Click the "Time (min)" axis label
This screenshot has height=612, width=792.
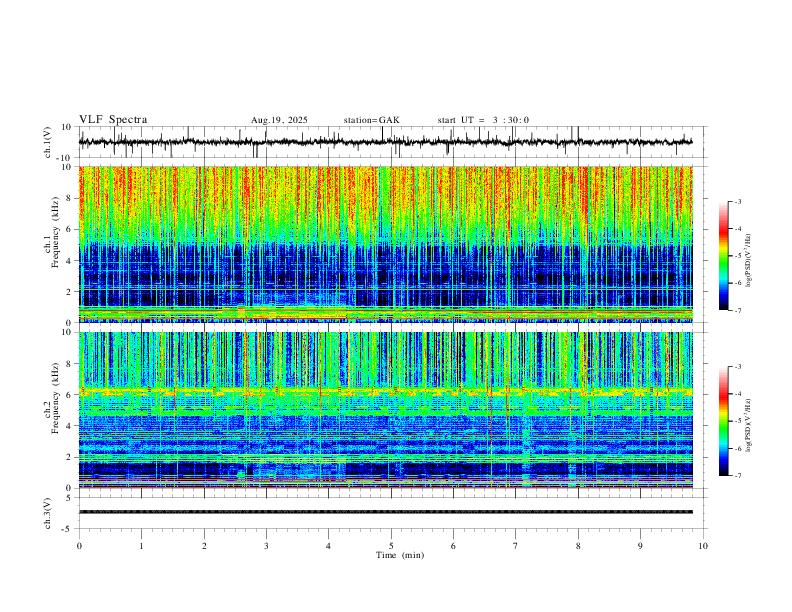[x=400, y=555]
